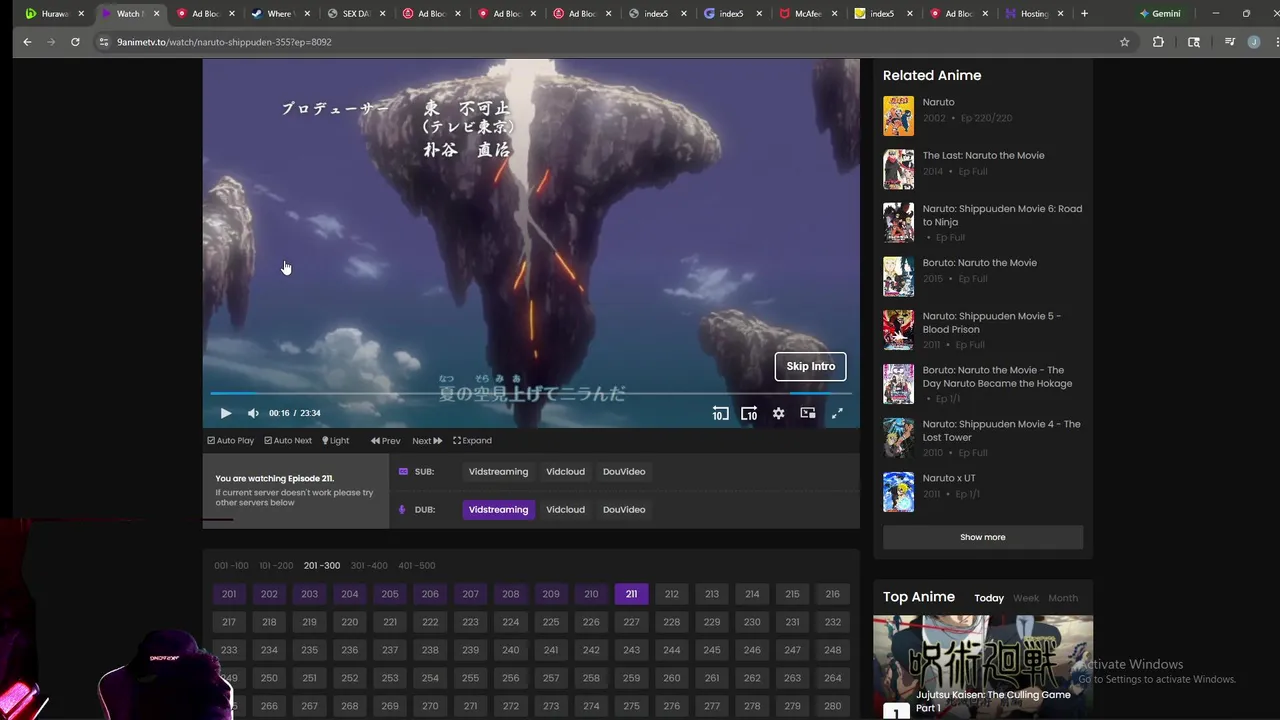Enter fullscreen video mode

point(837,413)
